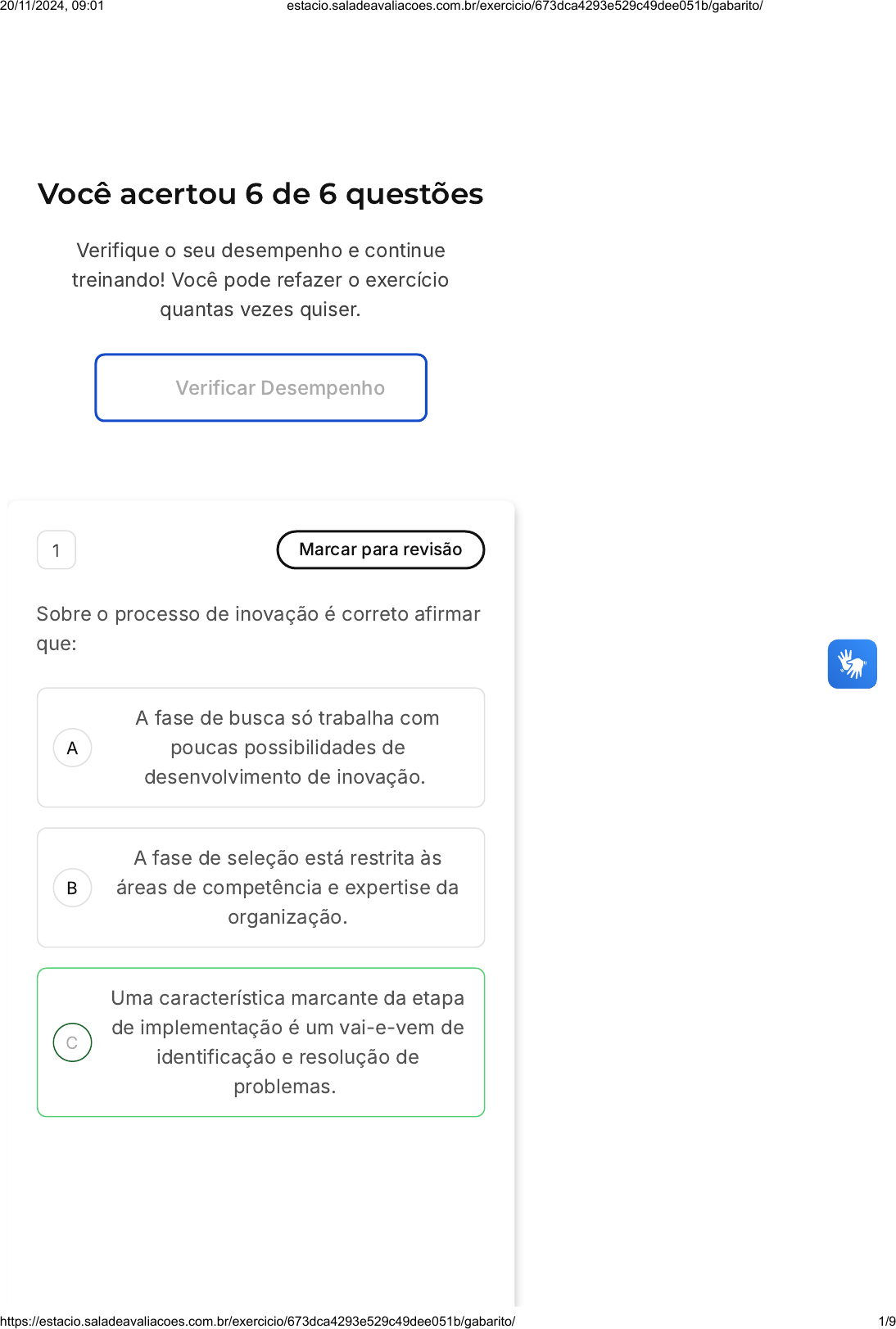
Task: Pick the option C letter circle
Action: [x=72, y=1042]
